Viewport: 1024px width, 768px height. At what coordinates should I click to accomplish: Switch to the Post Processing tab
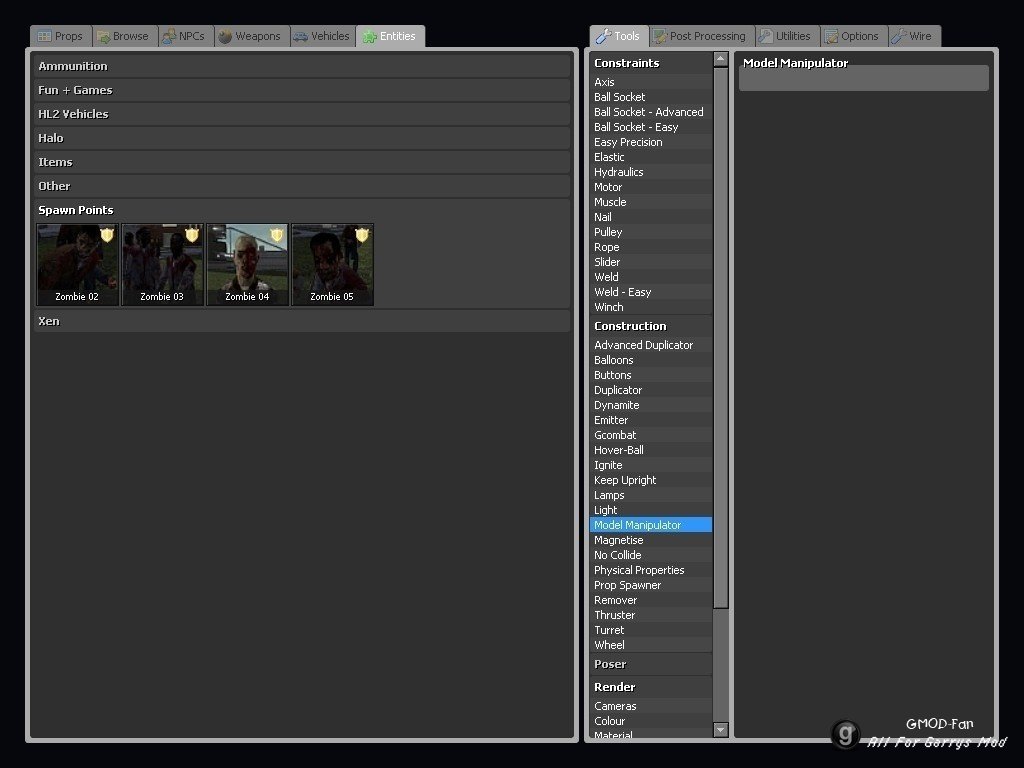coord(699,36)
